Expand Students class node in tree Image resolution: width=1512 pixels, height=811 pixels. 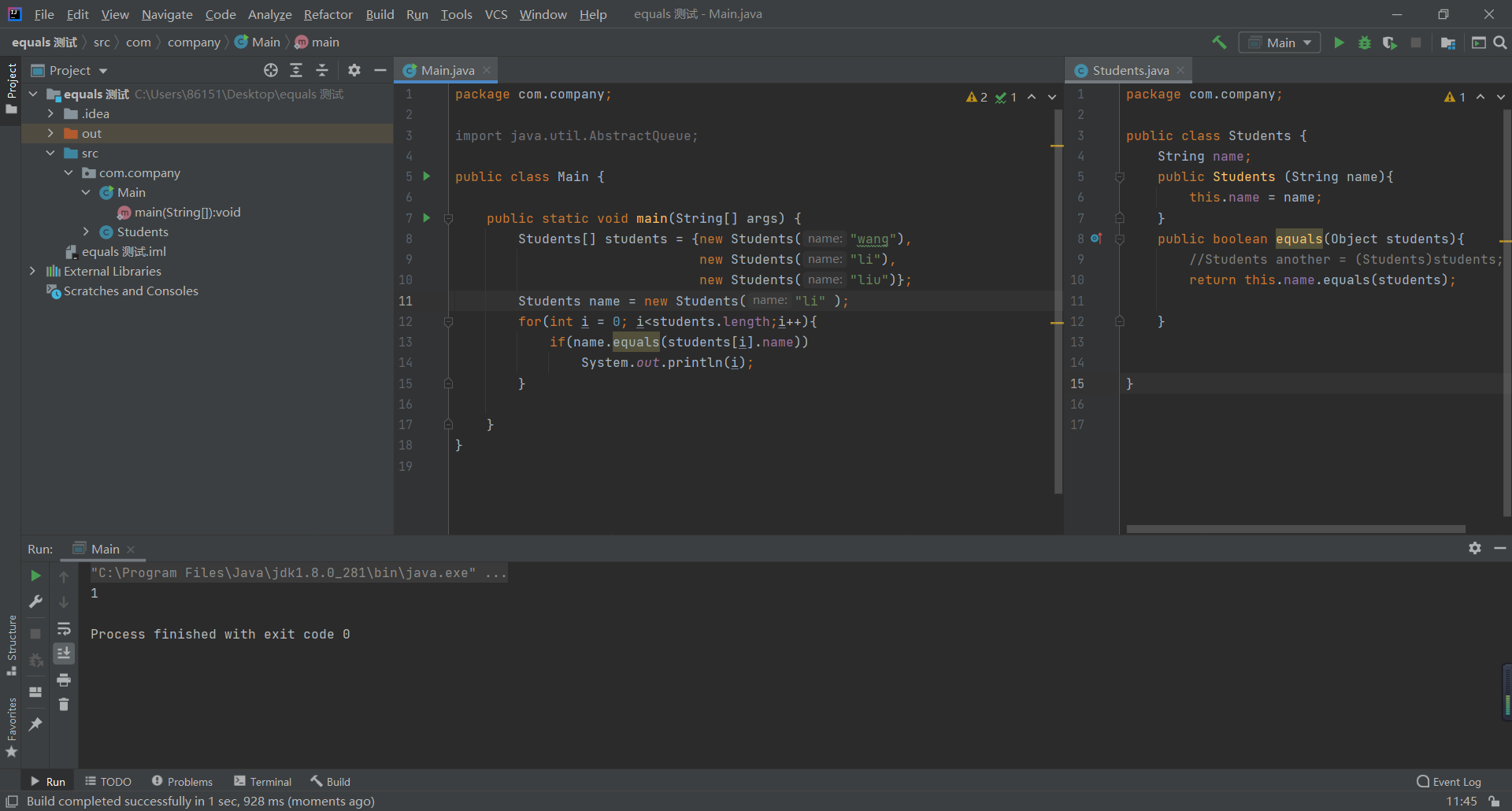(86, 231)
